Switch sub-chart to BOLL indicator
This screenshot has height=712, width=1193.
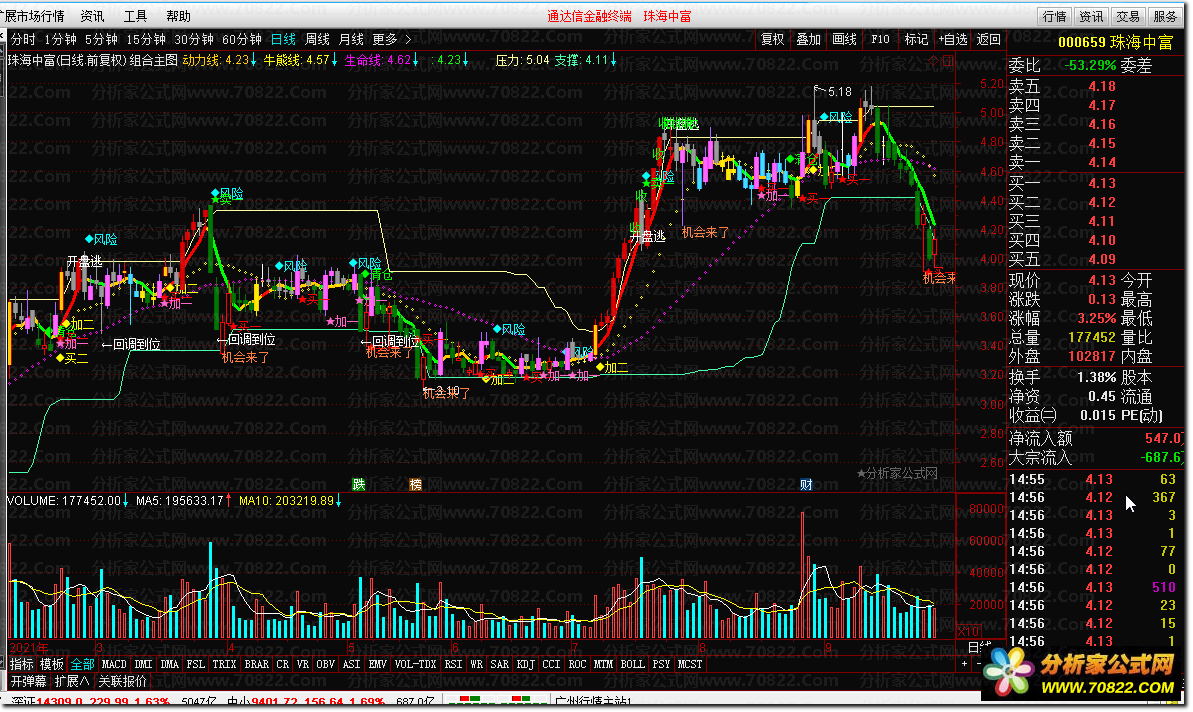(632, 664)
